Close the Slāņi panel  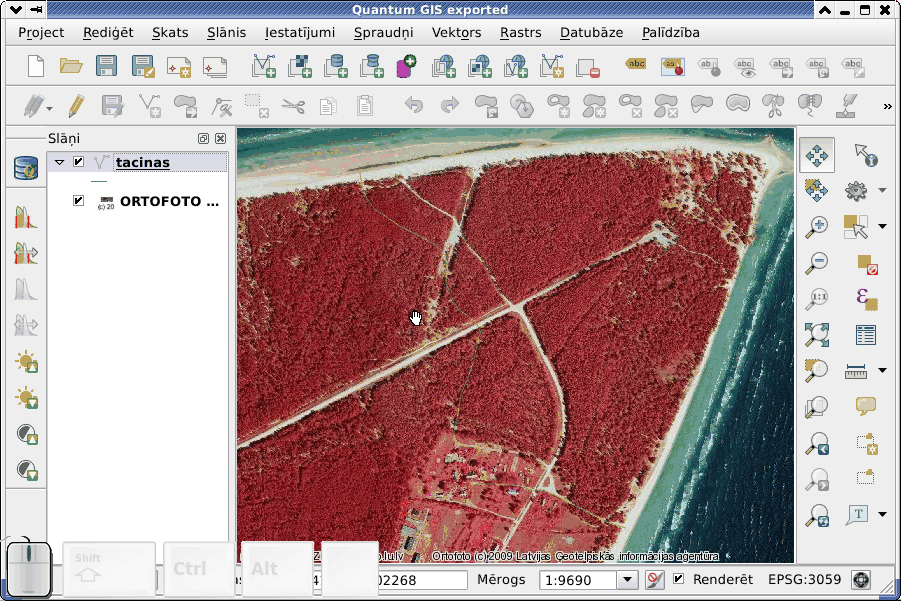point(221,138)
